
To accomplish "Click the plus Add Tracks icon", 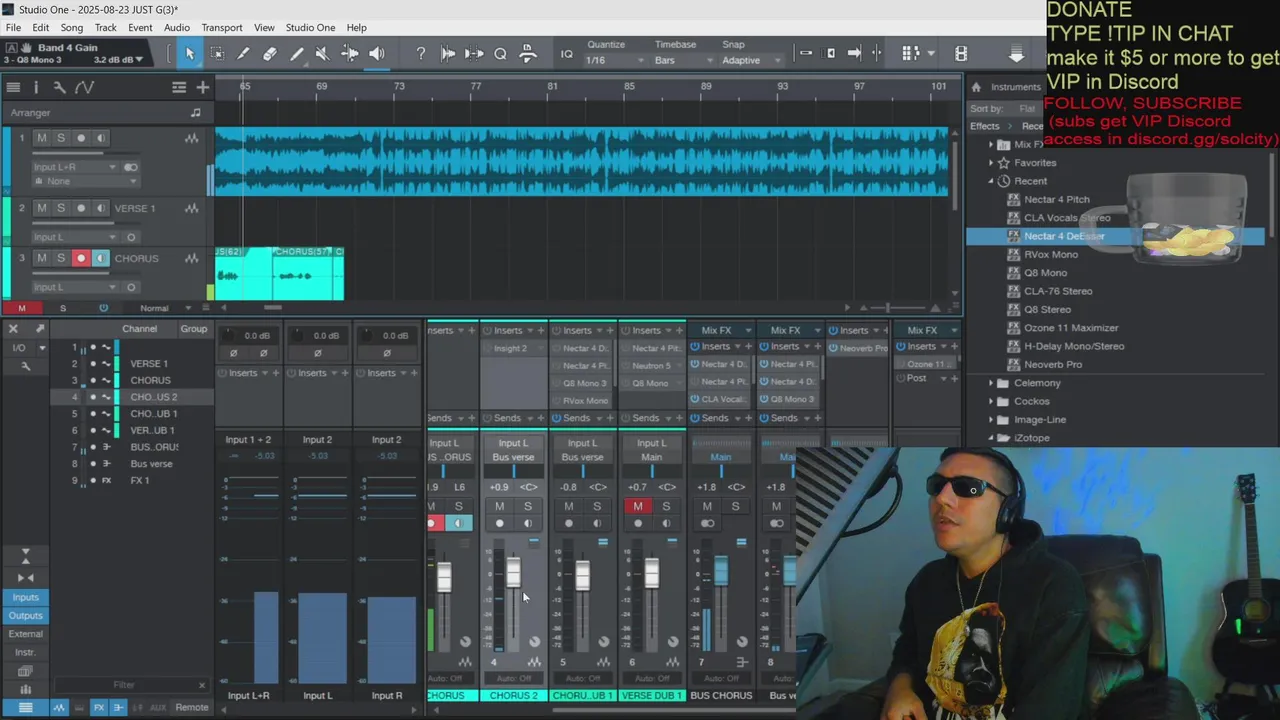I will click(203, 87).
